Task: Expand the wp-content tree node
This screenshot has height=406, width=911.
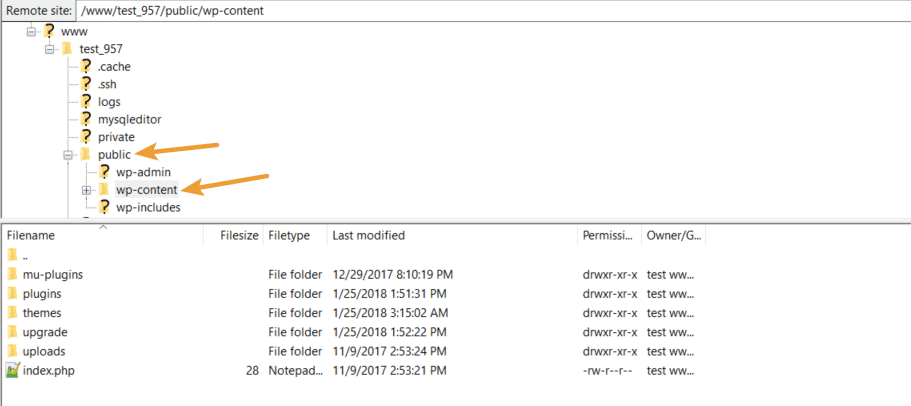Action: click(86, 190)
